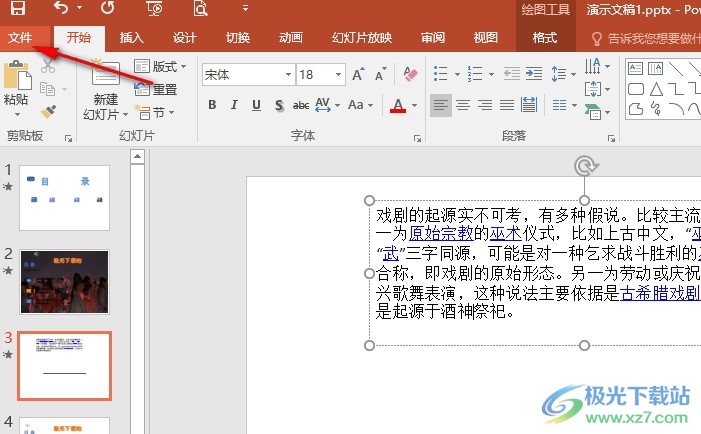The height and width of the screenshot is (434, 701).
Task: Clear all formatting eraser icon
Action: (x=410, y=74)
